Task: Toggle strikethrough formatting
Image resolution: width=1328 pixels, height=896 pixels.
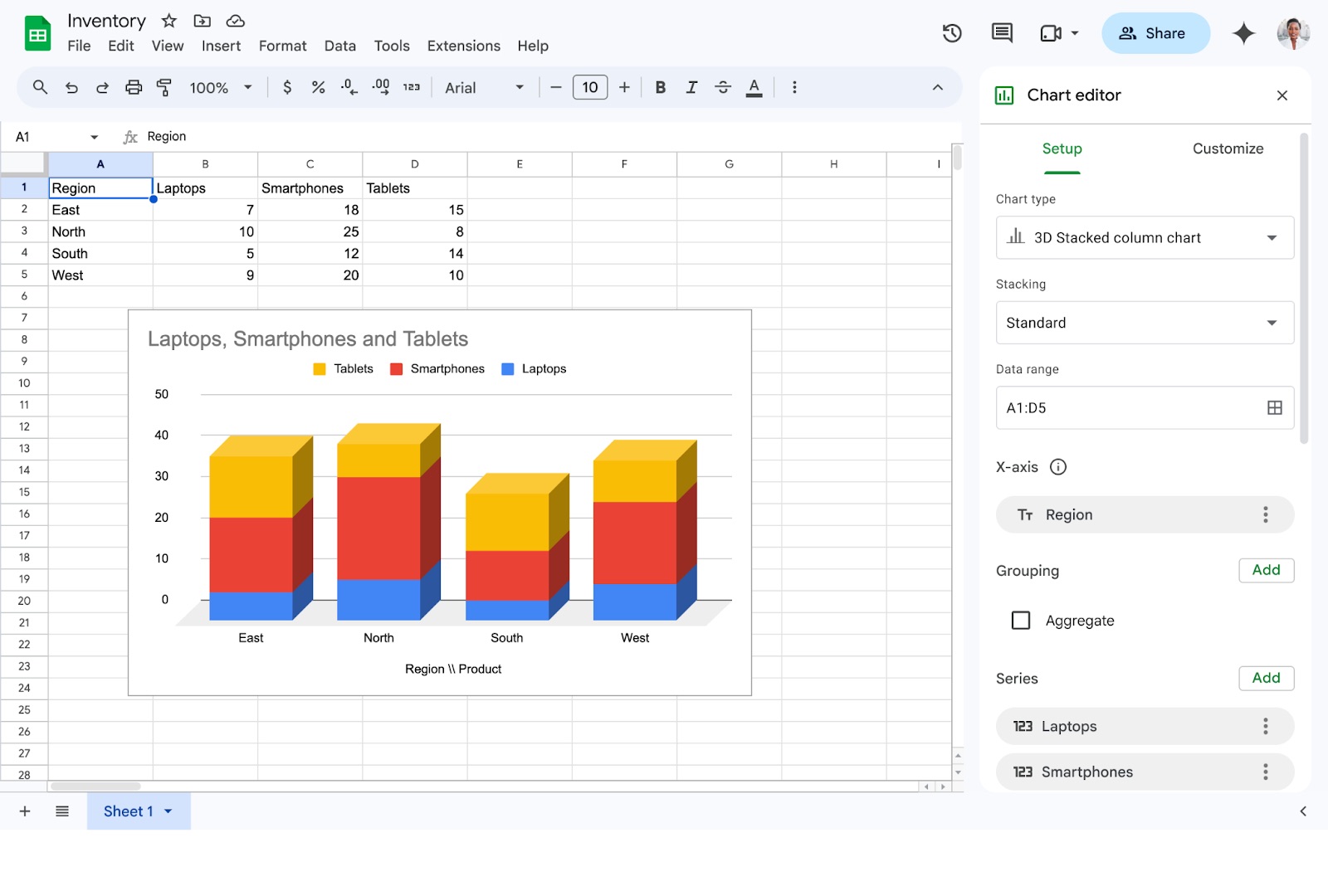Action: [x=723, y=87]
